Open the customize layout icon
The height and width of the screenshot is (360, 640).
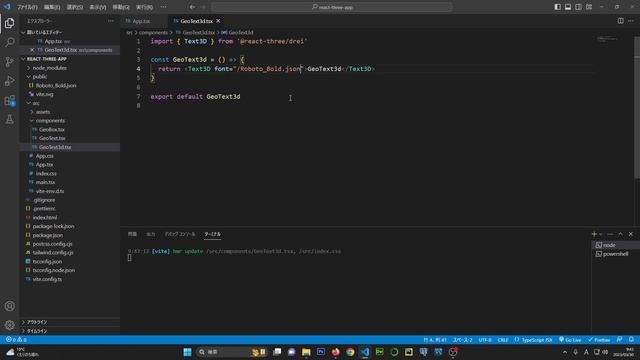(x=589, y=7)
